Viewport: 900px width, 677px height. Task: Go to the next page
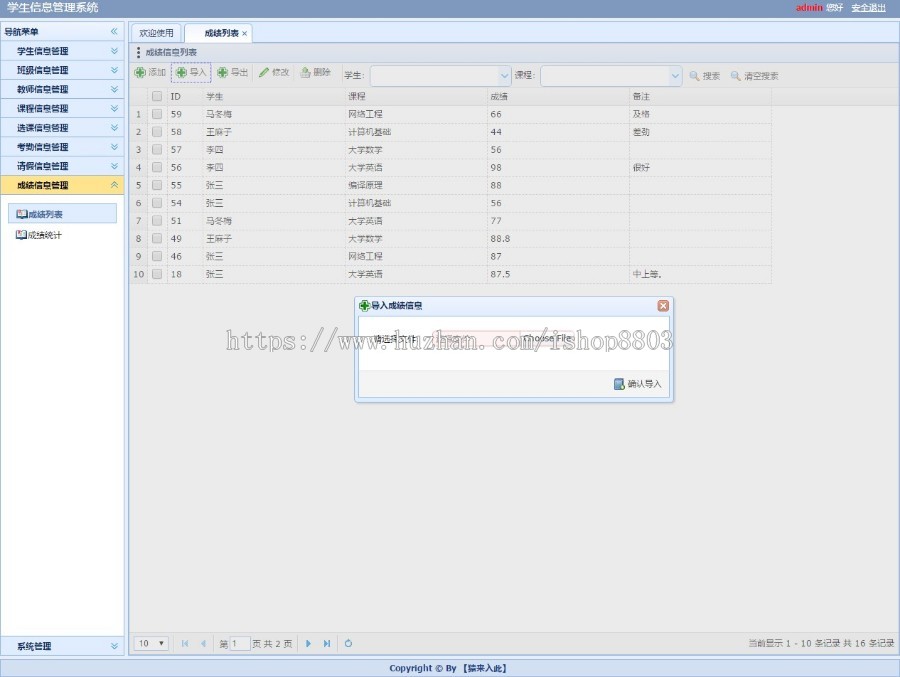point(308,643)
